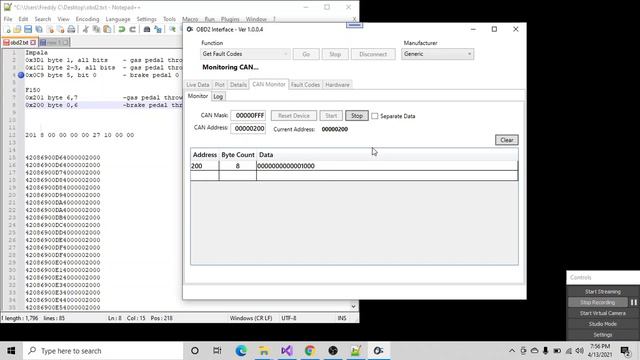Toggle the Separate Data checkbox
Image resolution: width=640 pixels, height=360 pixels.
coord(375,116)
